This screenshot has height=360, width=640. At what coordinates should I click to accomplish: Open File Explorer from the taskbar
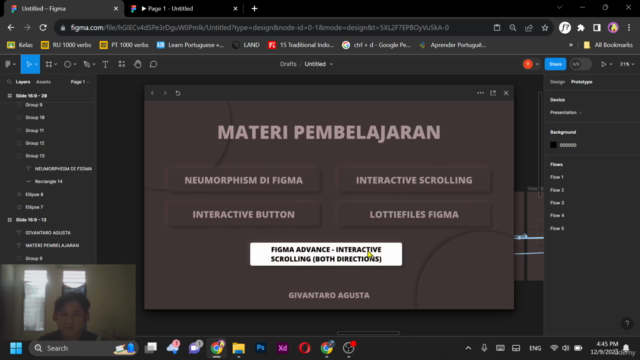click(x=238, y=348)
